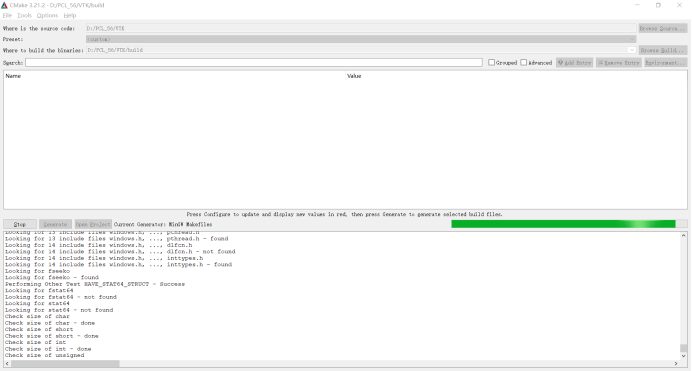Screen dimensions: 692x371
Task: Click inside the Search input field
Action: click(x=254, y=63)
